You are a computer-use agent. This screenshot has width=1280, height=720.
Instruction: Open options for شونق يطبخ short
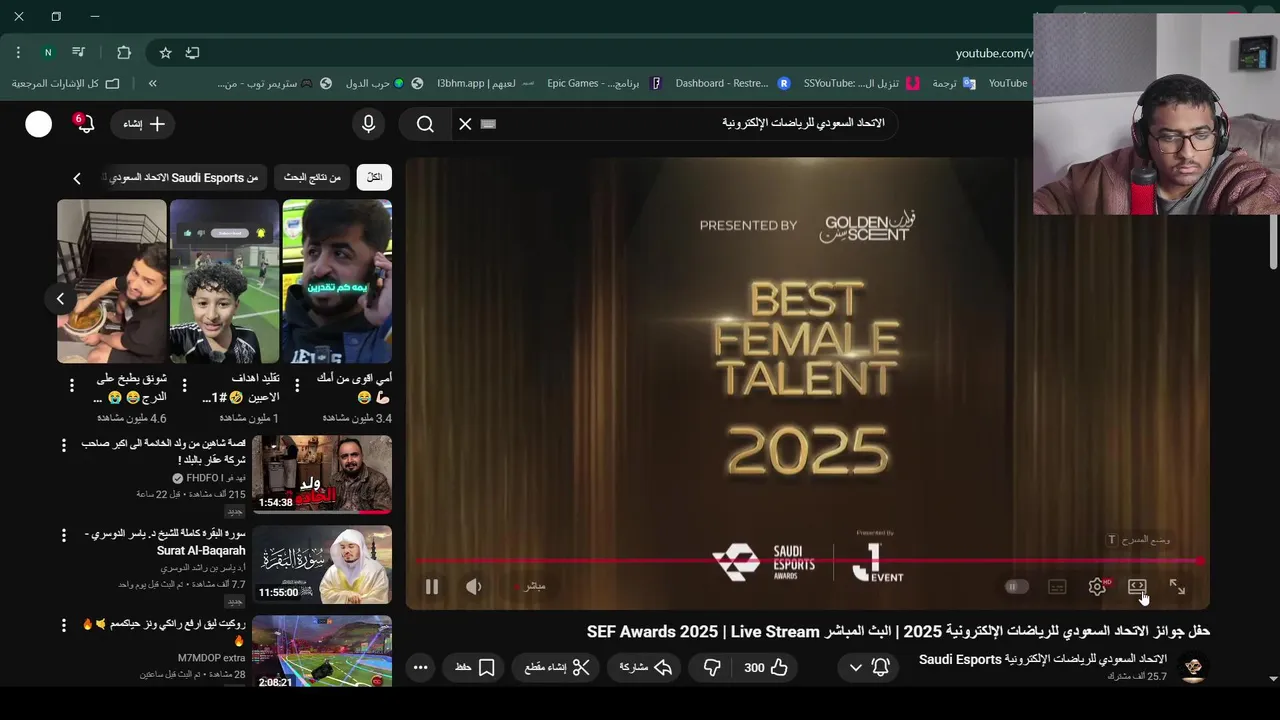[71, 385]
